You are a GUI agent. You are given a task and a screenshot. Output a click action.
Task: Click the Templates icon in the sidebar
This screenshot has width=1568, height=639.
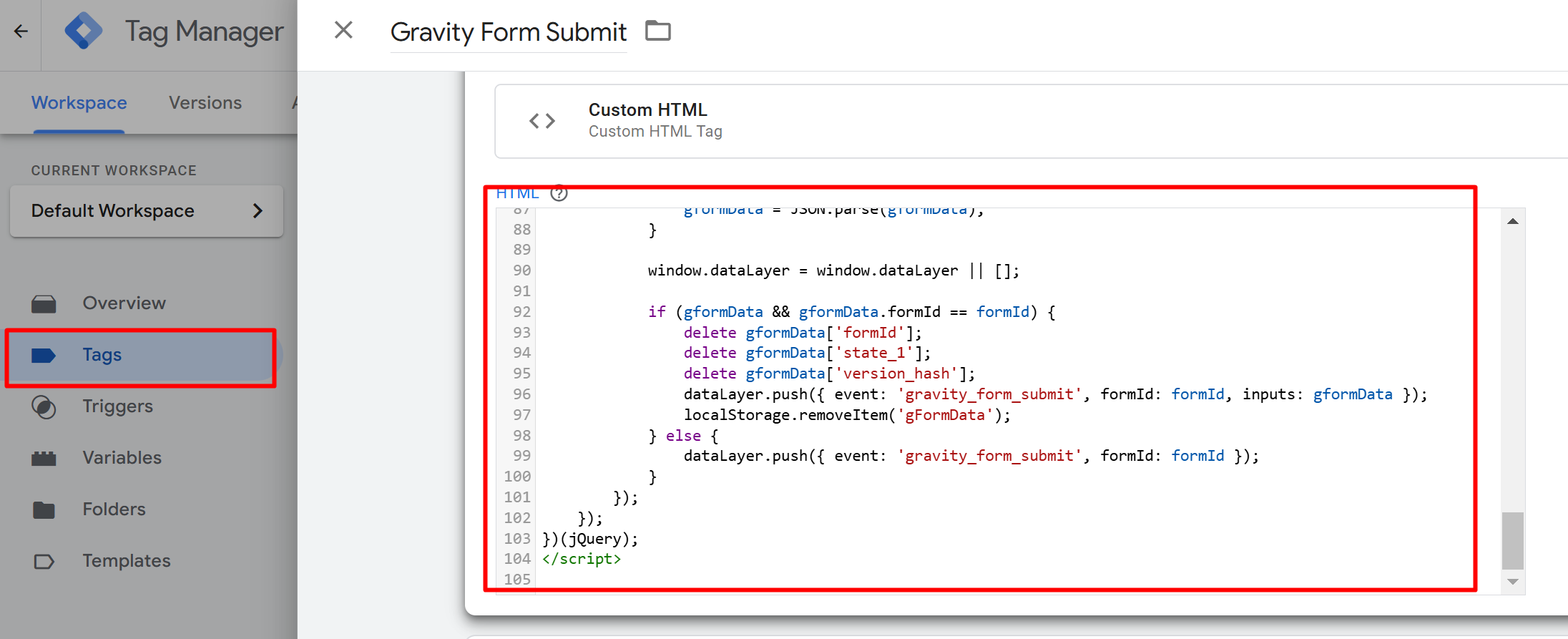[44, 561]
